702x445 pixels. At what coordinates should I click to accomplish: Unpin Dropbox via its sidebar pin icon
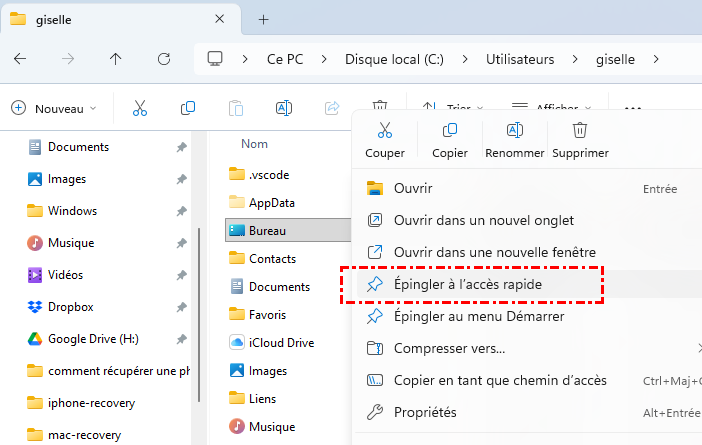(181, 307)
